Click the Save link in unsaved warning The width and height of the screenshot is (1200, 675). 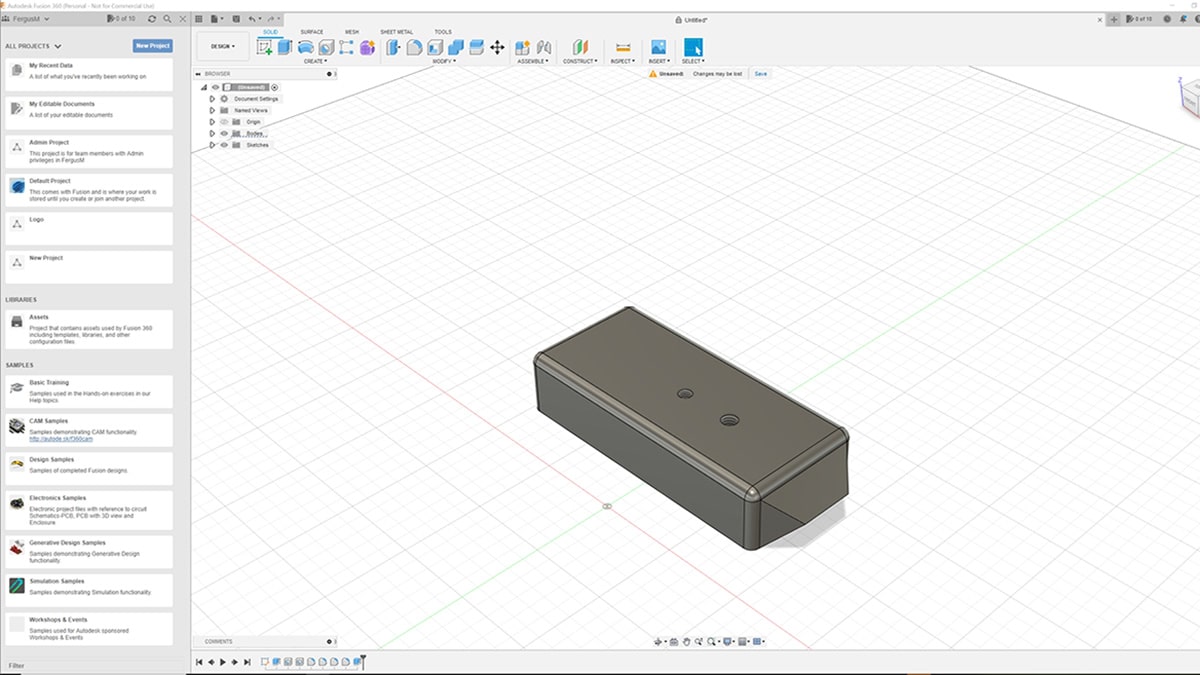(x=761, y=74)
